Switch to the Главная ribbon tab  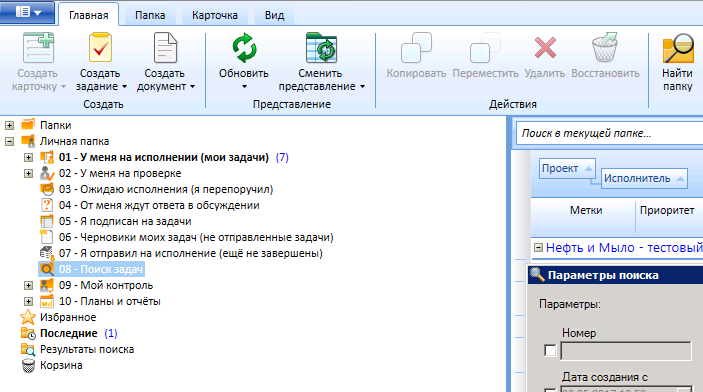pyautogui.click(x=88, y=15)
